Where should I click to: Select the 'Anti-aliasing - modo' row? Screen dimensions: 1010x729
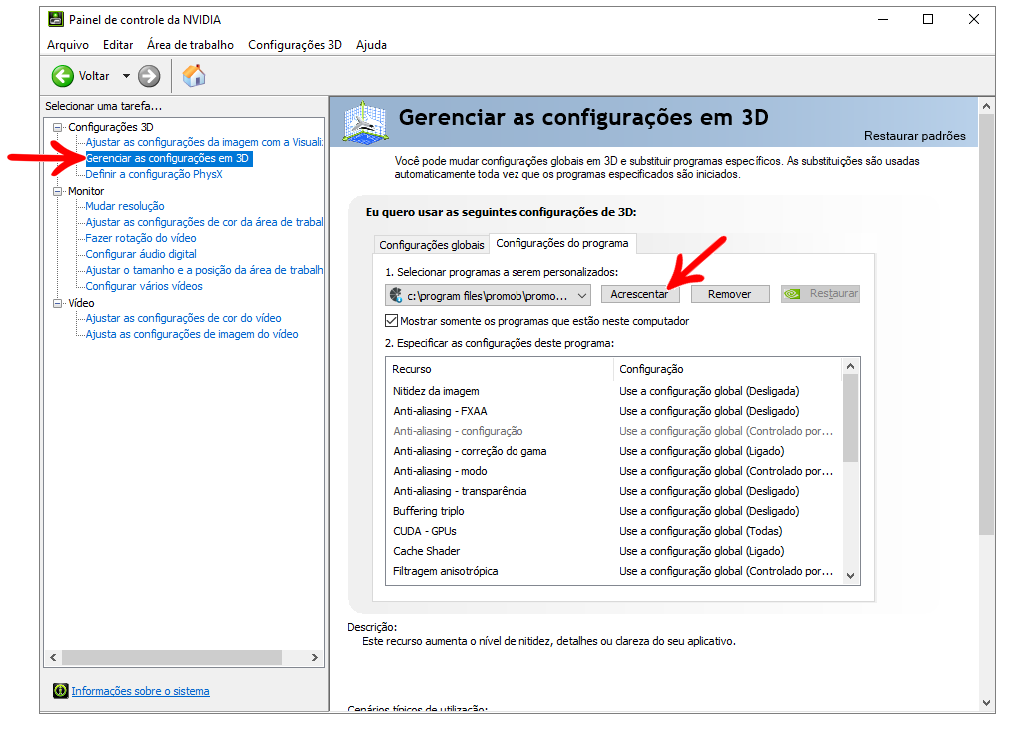click(614, 471)
